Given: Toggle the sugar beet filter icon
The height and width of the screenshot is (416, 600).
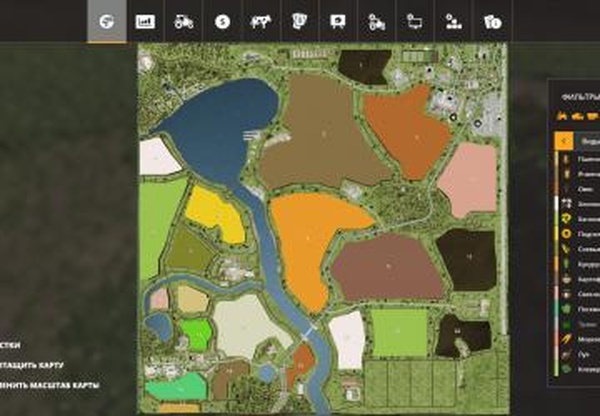Looking at the screenshot, I should (x=567, y=294).
